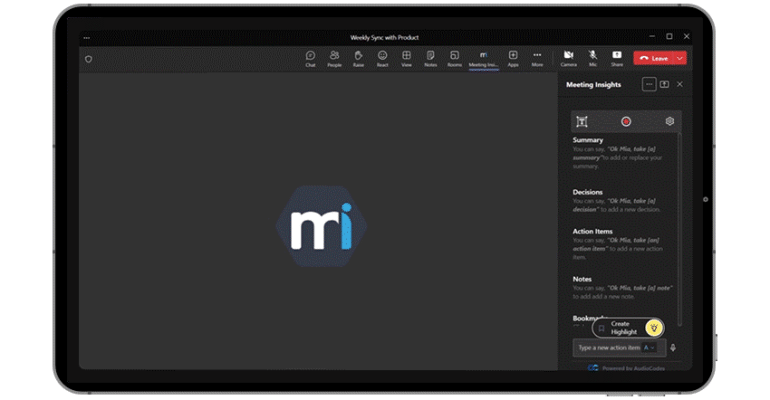Open the window ellipsis menu at top-left

coord(86,38)
